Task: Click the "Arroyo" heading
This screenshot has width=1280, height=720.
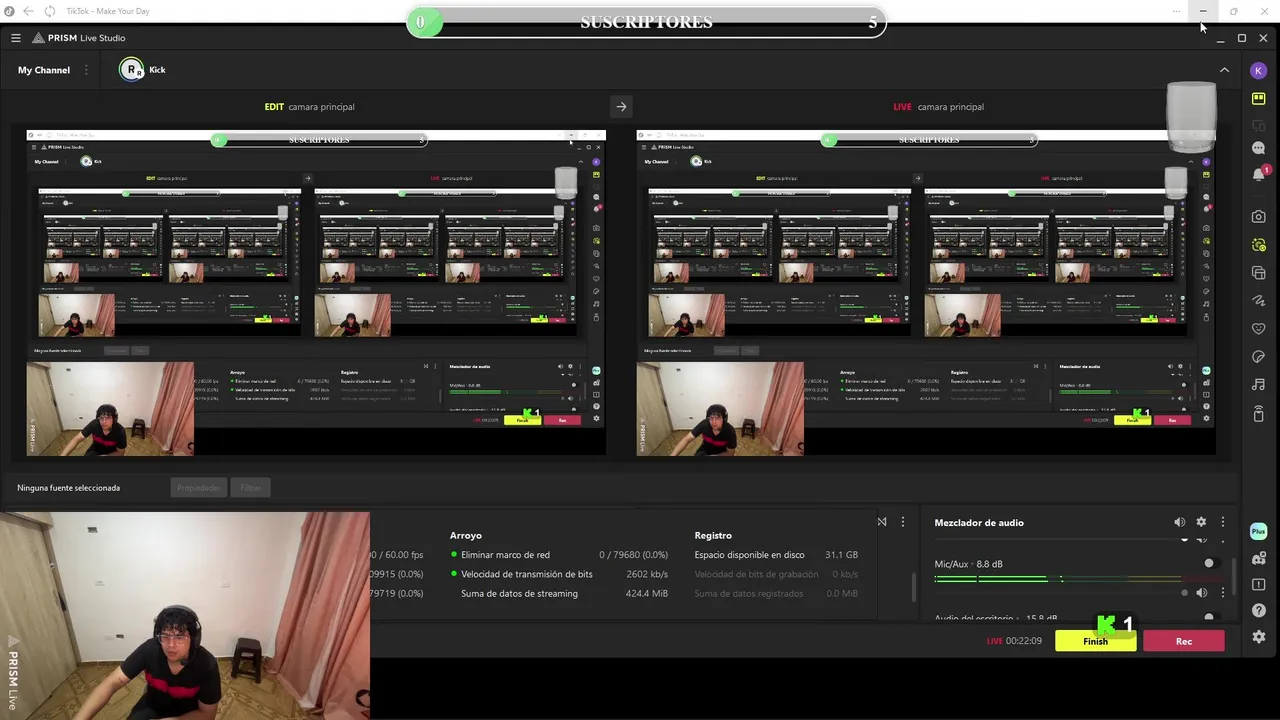Action: click(x=466, y=536)
